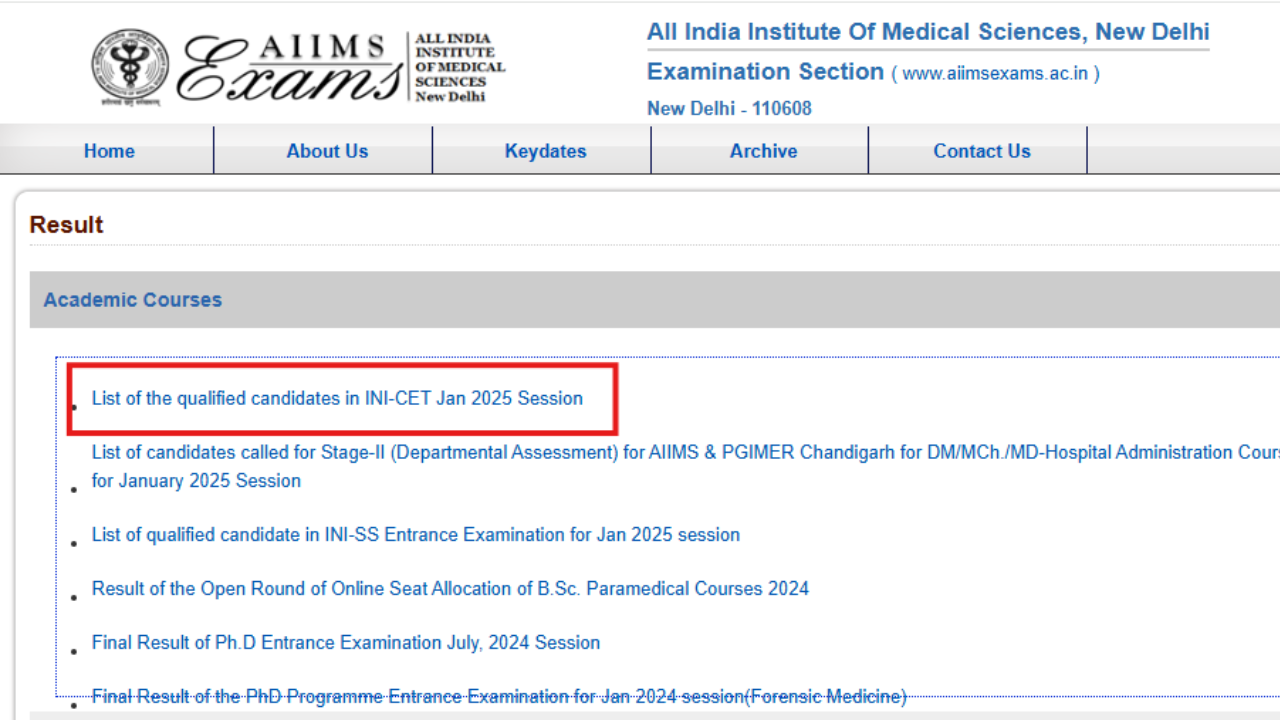The width and height of the screenshot is (1280, 720).
Task: Open the Archive menu item
Action: tap(763, 151)
